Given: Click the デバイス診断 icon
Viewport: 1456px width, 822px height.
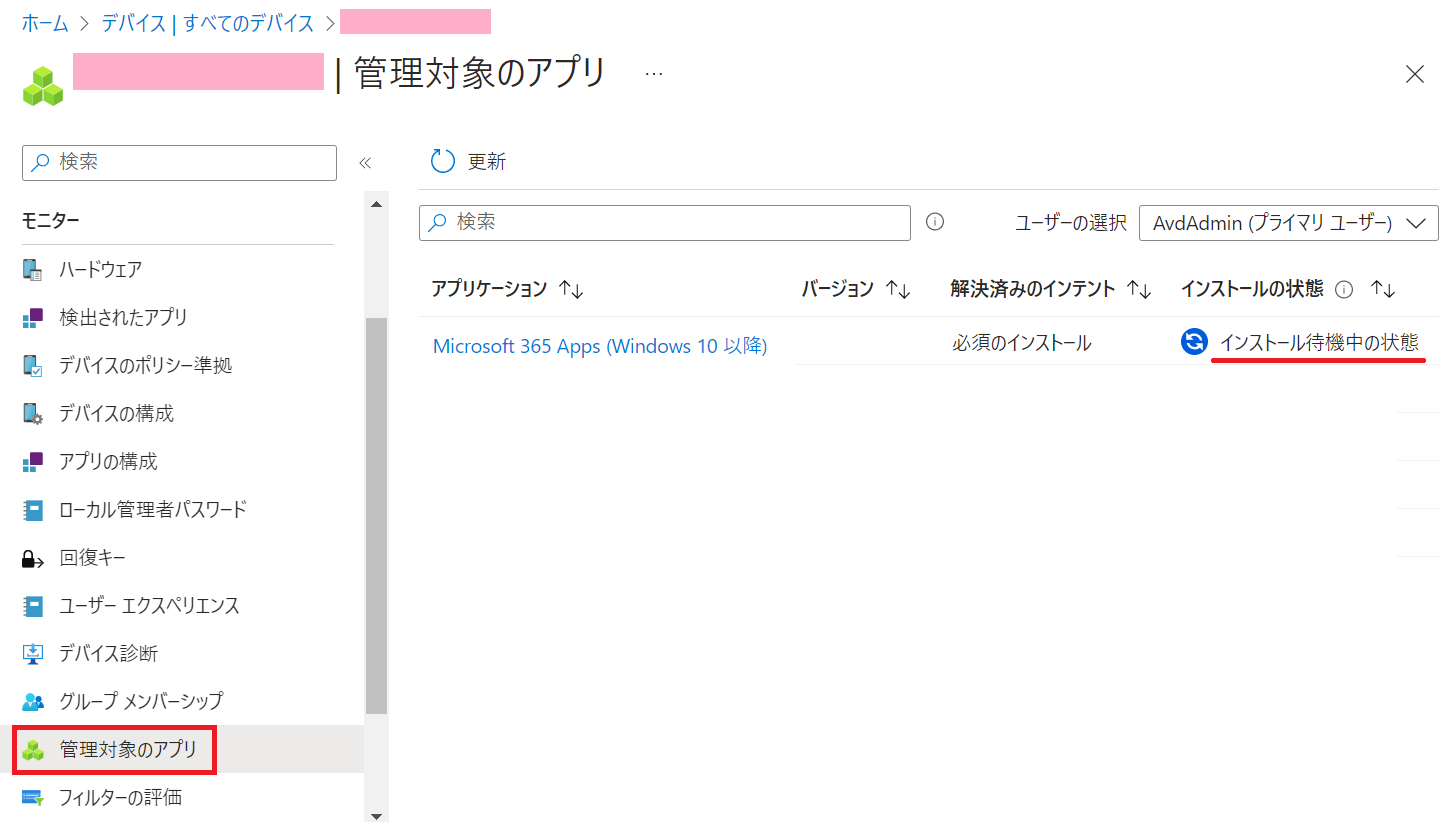Looking at the screenshot, I should click(33, 654).
